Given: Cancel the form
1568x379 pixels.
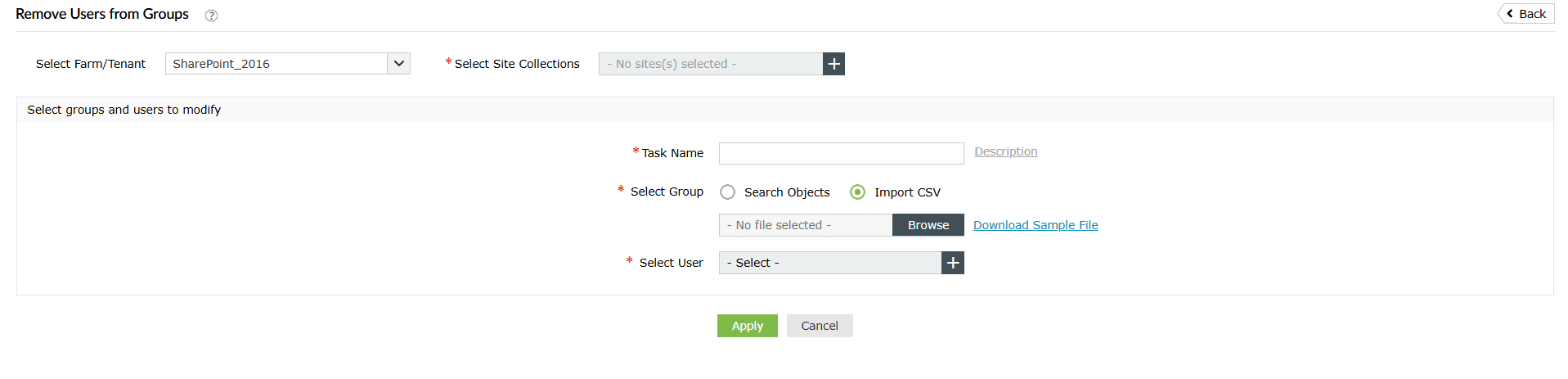Looking at the screenshot, I should click(x=819, y=326).
